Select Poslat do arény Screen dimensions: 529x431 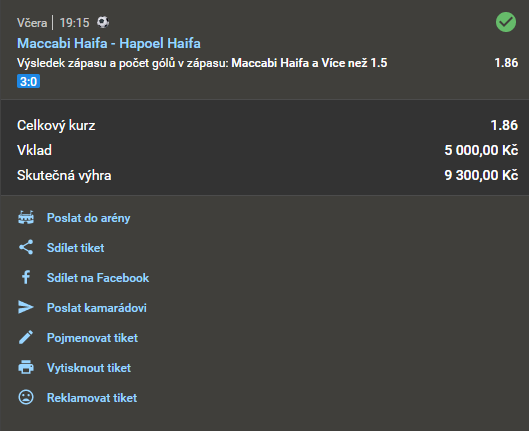click(88, 218)
